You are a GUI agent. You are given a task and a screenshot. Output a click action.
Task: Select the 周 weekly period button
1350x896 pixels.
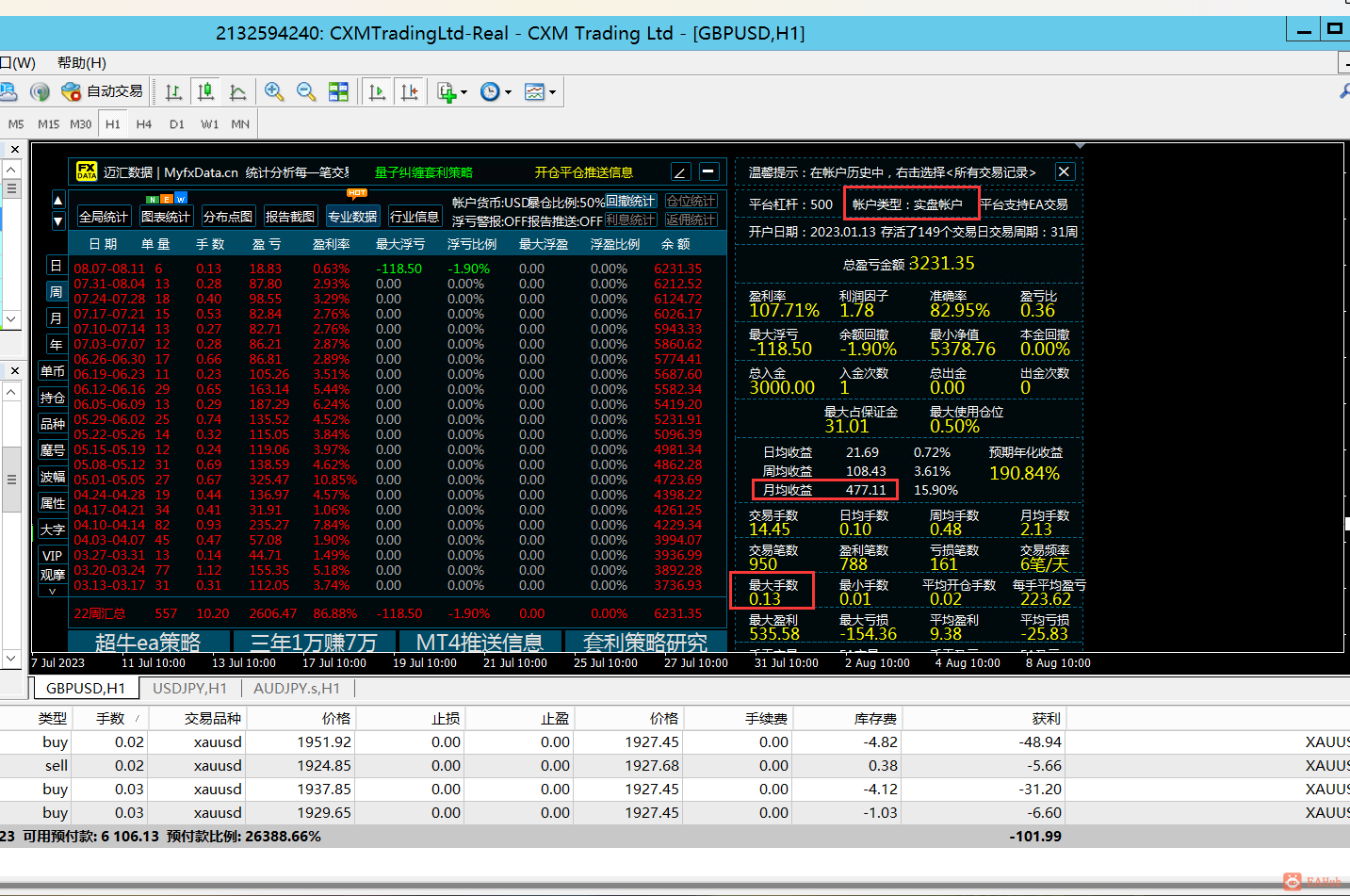(56, 292)
